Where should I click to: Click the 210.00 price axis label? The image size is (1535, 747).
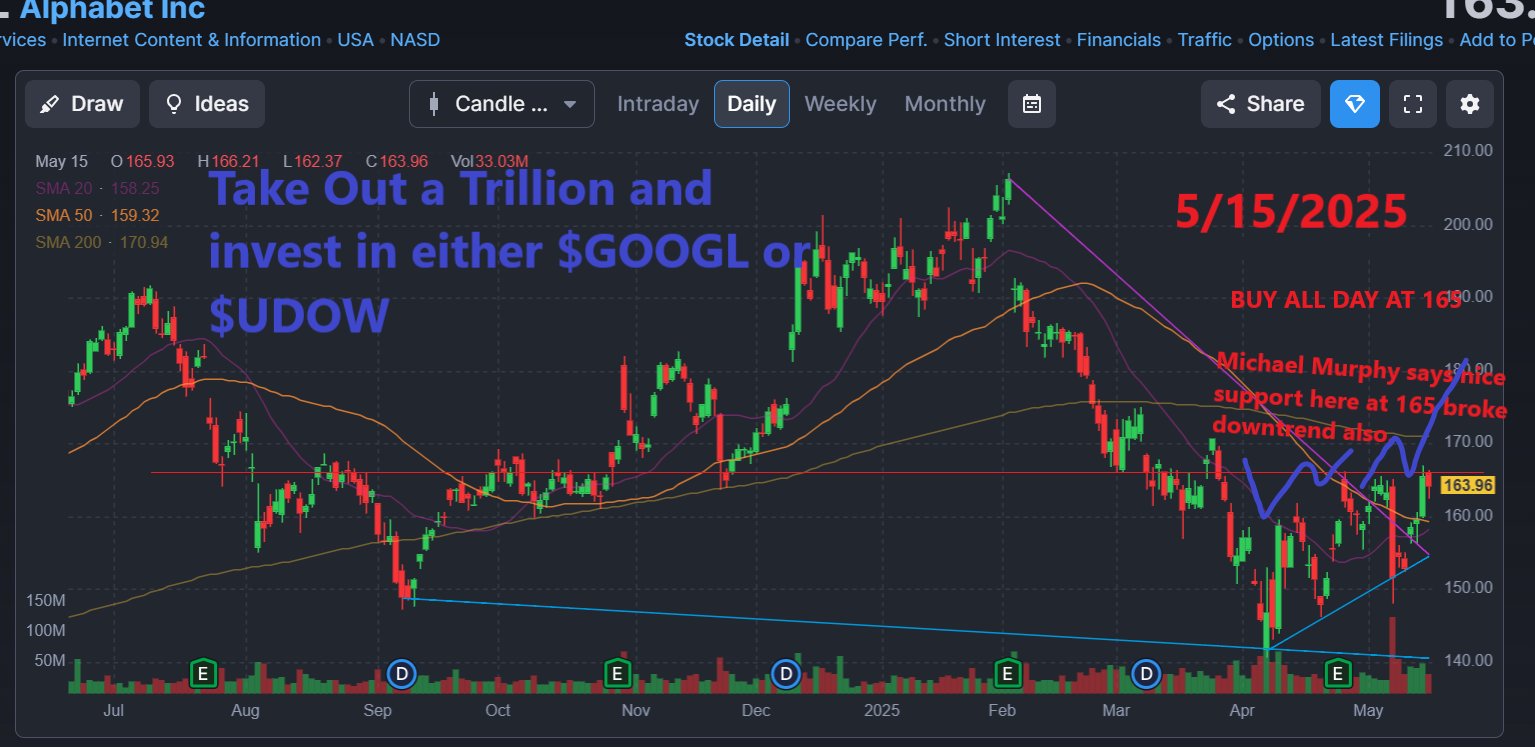1468,151
